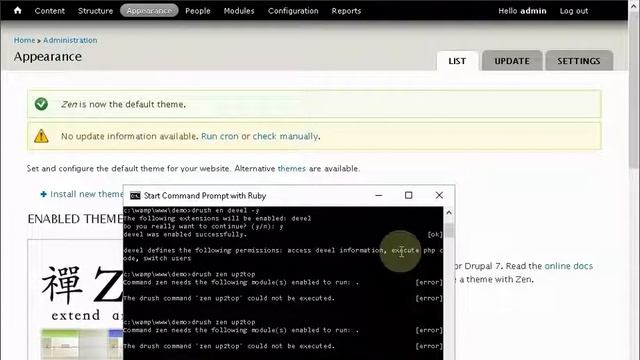640x360 pixels.
Task: Click the Hello admin user link
Action: click(x=522, y=11)
